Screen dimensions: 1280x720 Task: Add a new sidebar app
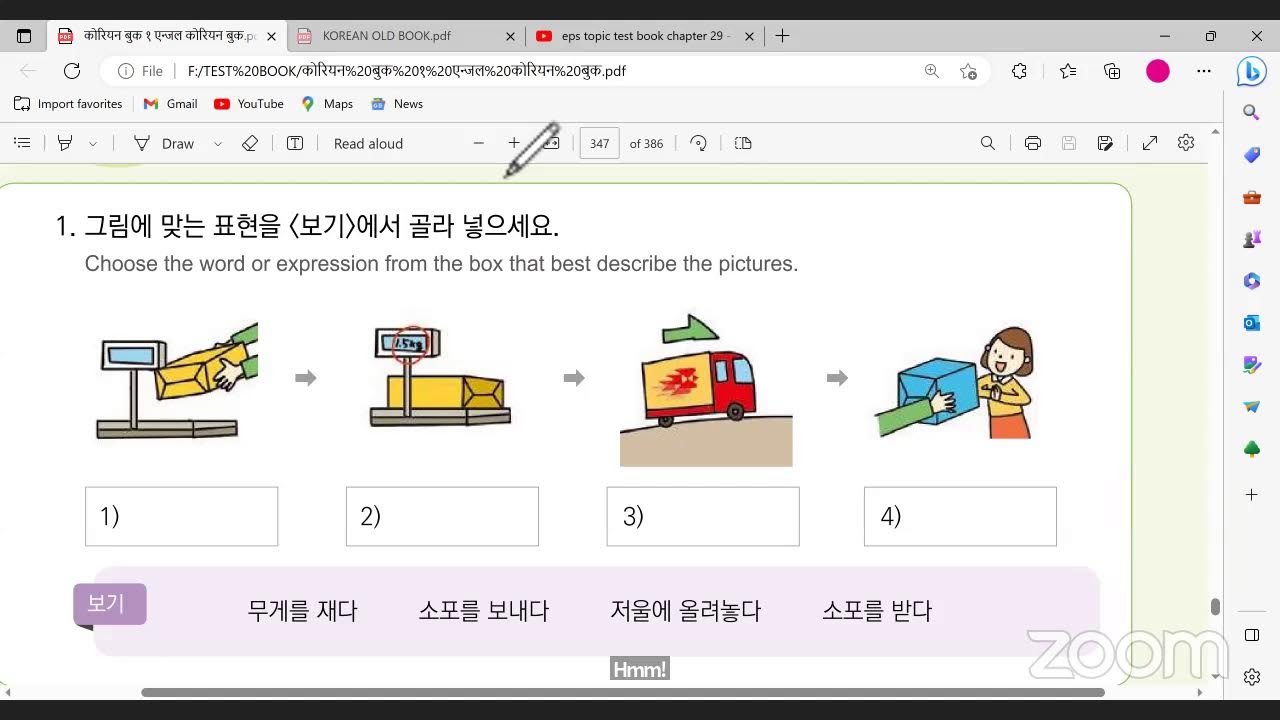coord(1252,494)
